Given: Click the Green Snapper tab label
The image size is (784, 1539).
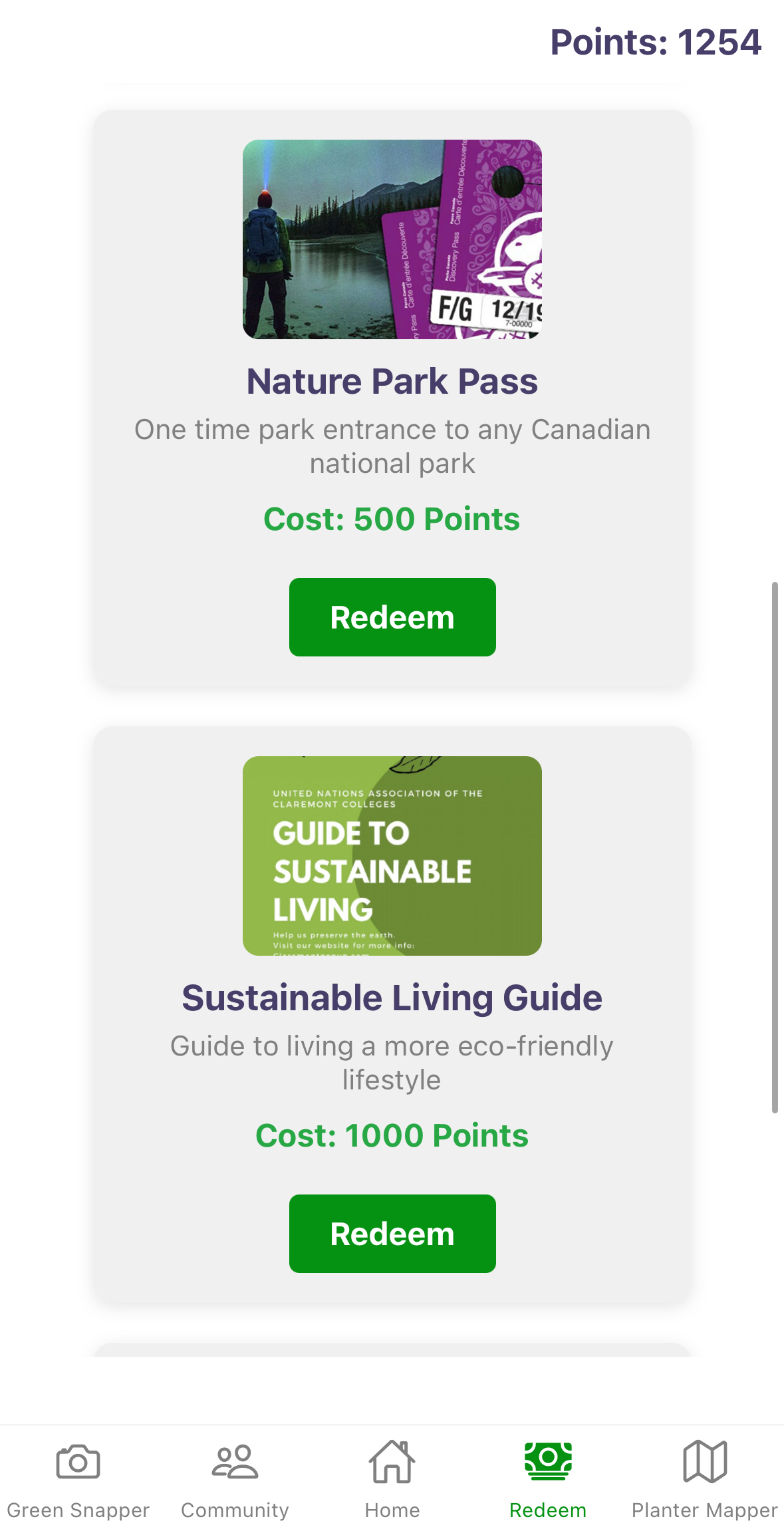Looking at the screenshot, I should pyautogui.click(x=78, y=1510).
